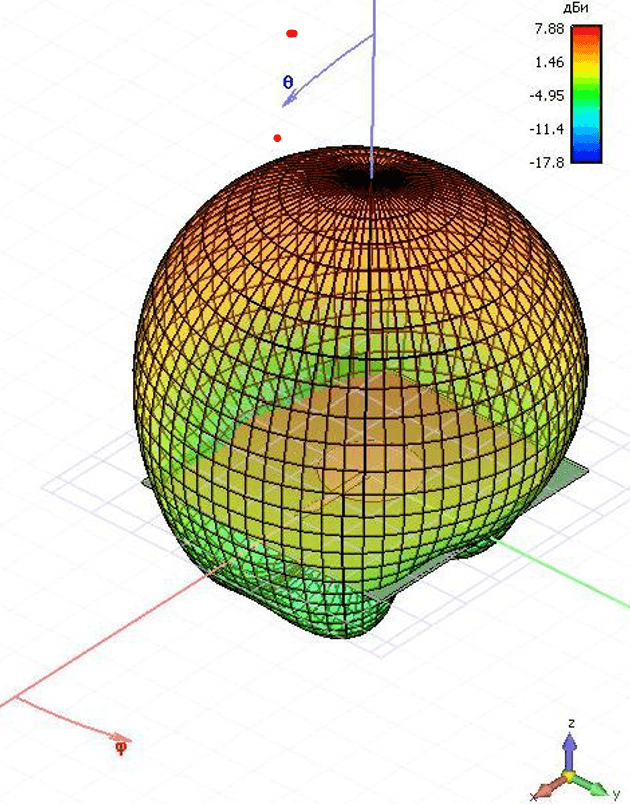Screen dimensions: 630x804
Task: Click the yellow center of the orientation triad
Action: tap(568, 775)
